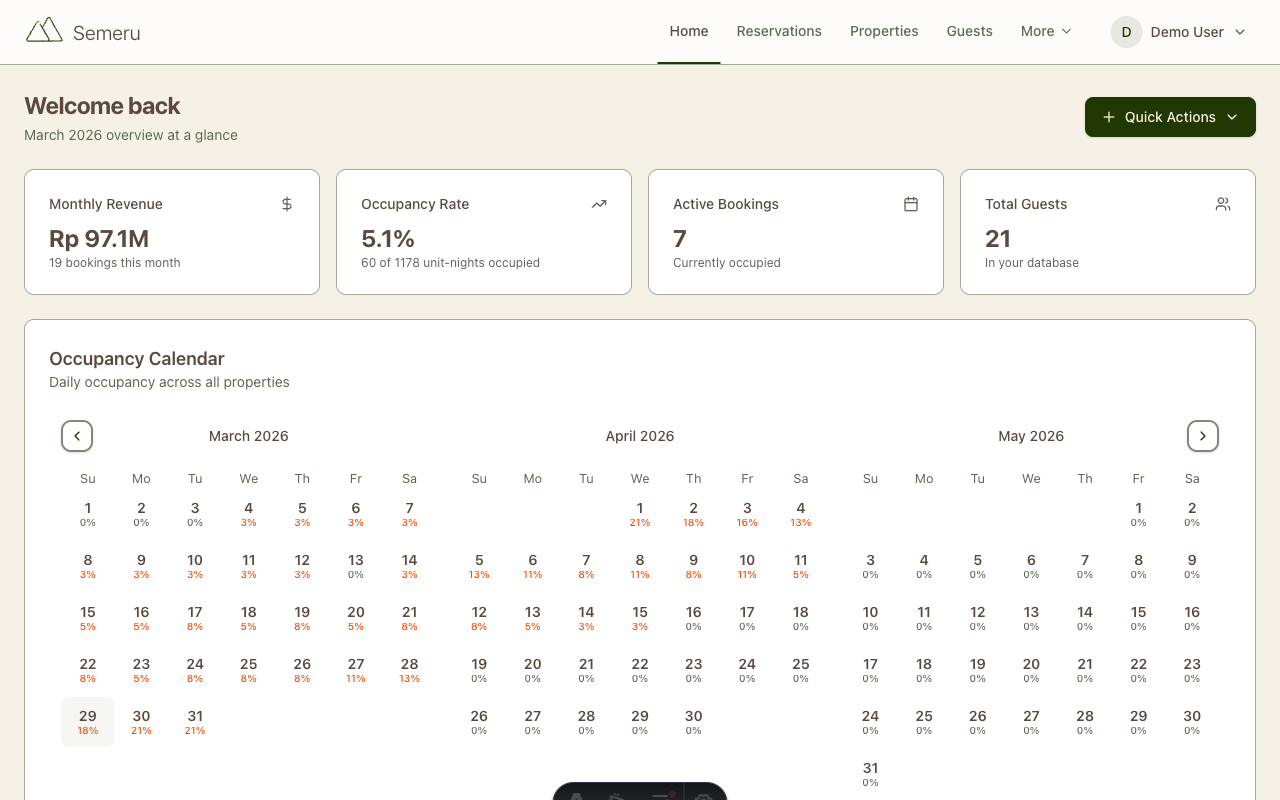This screenshot has width=1280, height=800.
Task: Open the Quick Actions dropdown
Action: pos(1170,117)
